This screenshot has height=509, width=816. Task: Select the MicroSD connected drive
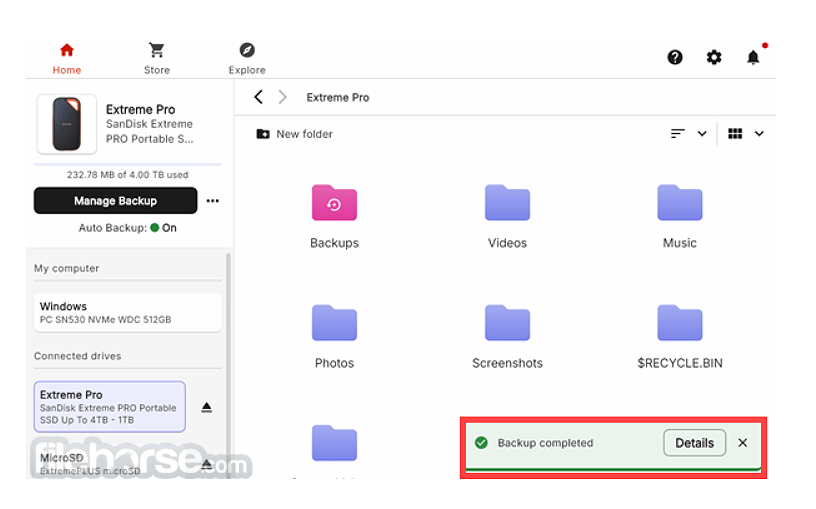110,464
